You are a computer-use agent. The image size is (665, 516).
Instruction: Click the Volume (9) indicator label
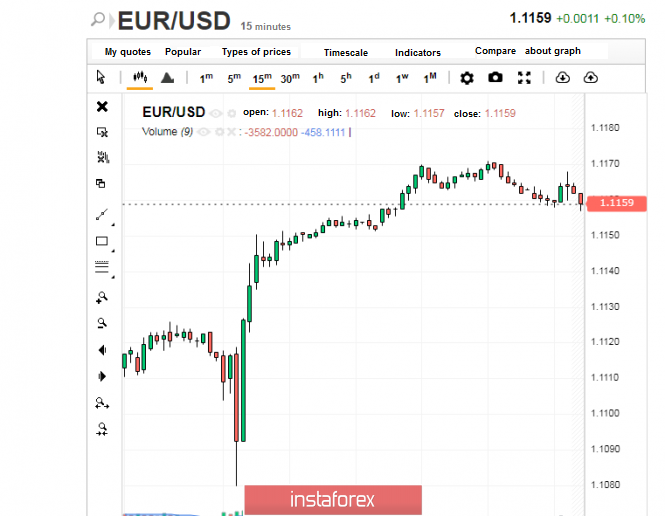(168, 132)
